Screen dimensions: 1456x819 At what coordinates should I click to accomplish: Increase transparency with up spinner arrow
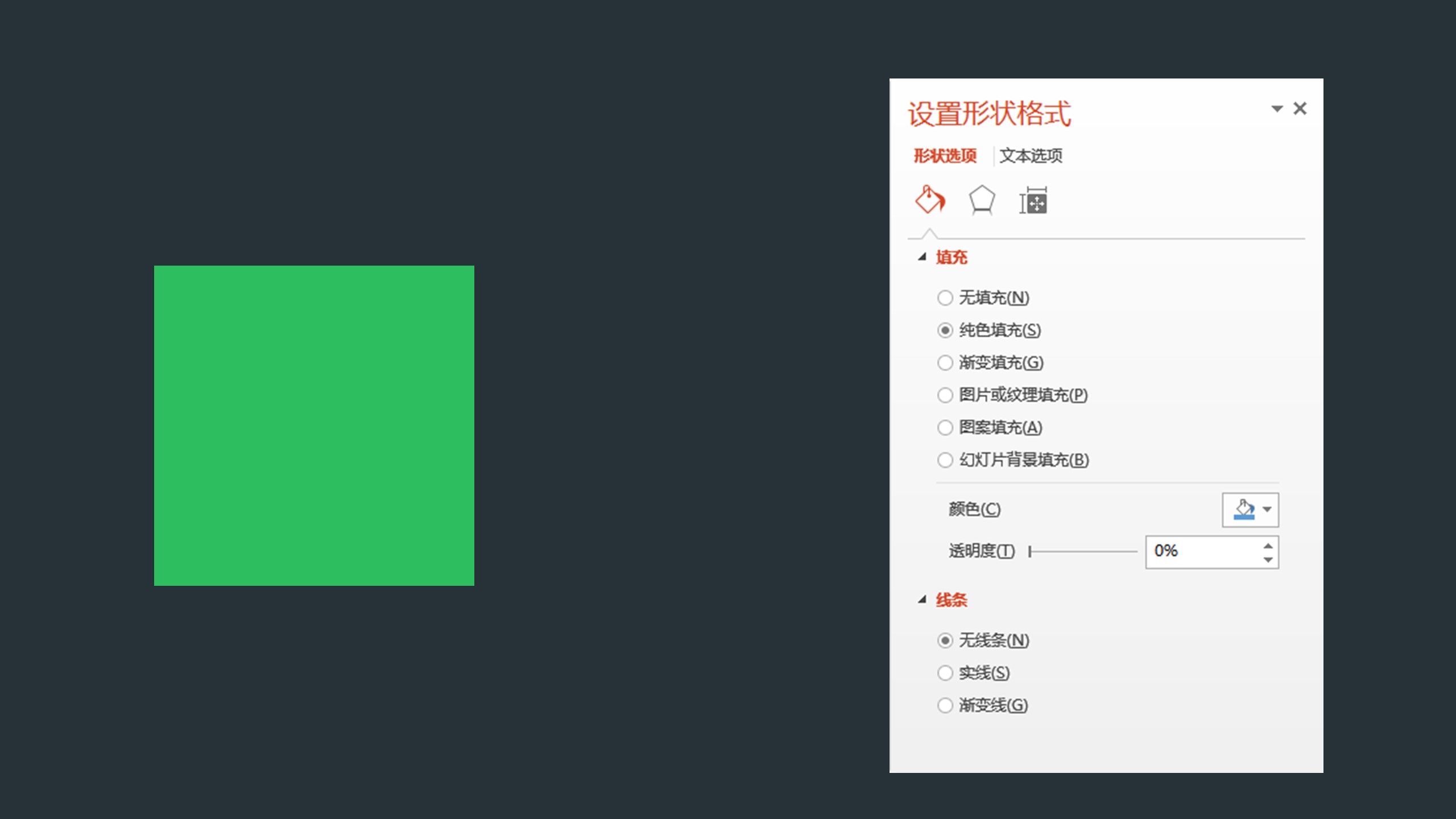(x=1268, y=545)
